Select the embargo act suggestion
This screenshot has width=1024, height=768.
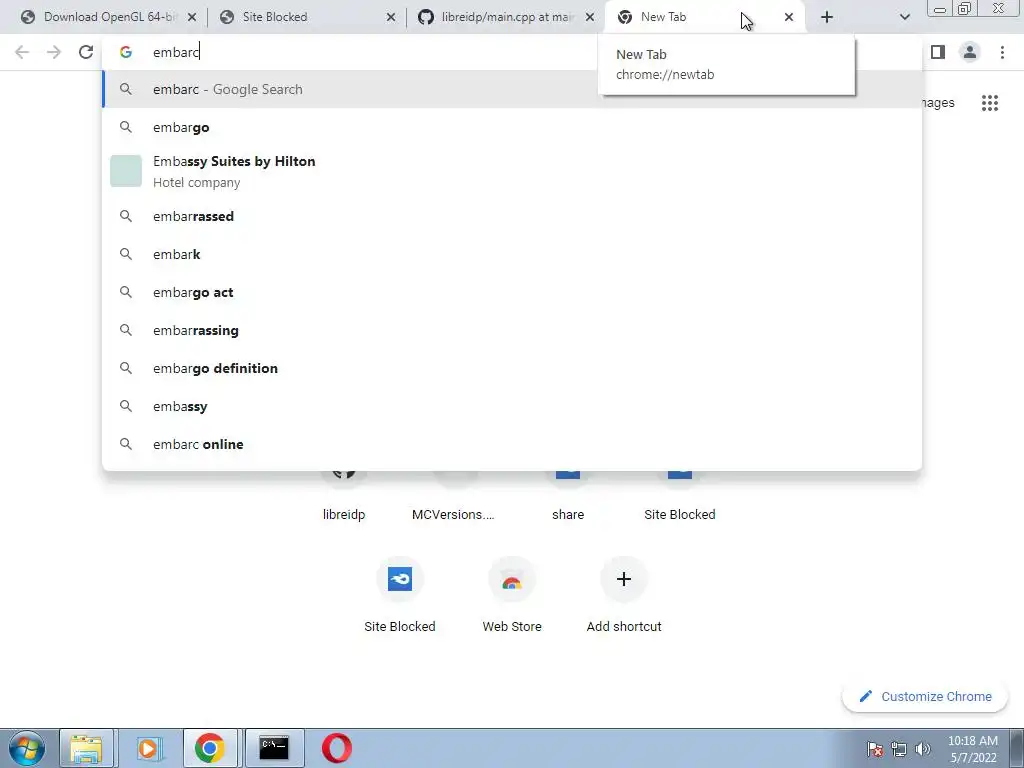click(512, 292)
